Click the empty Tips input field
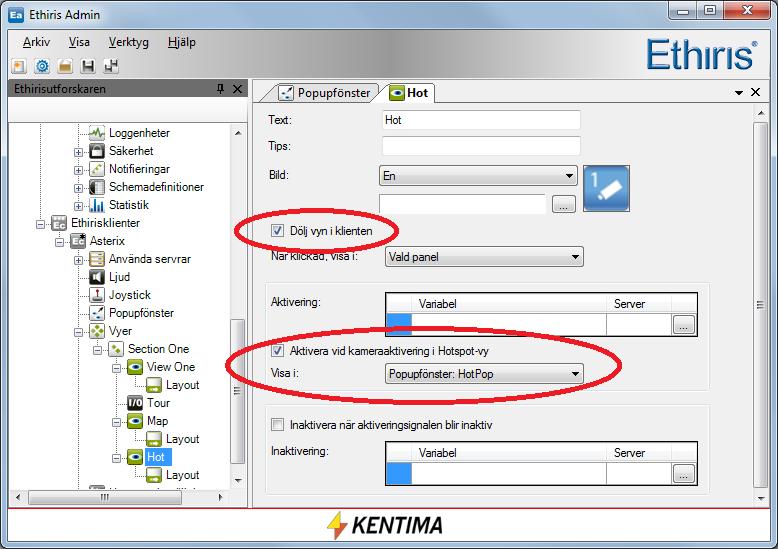This screenshot has width=778, height=549. (481, 146)
